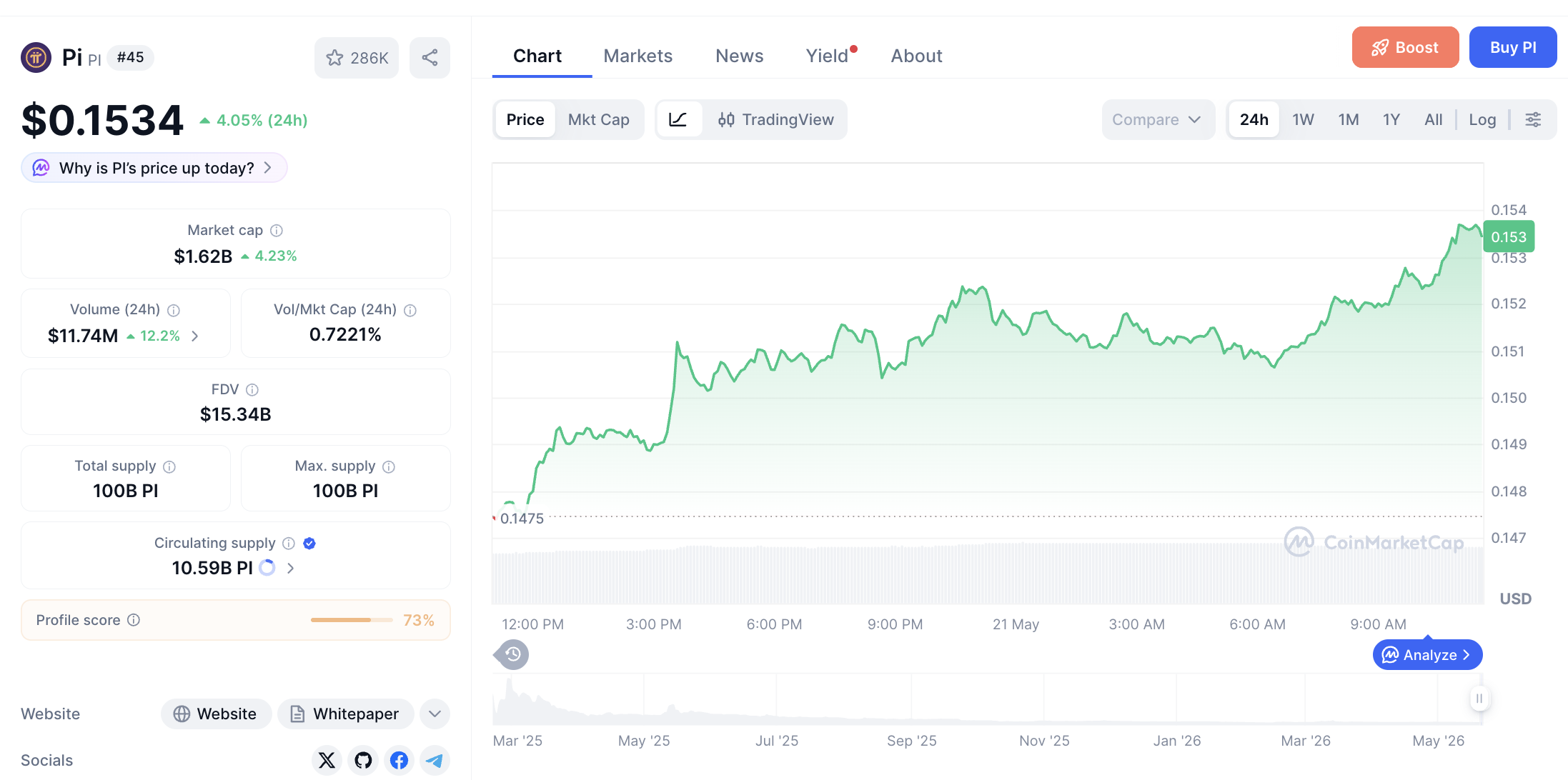Viewport: 1568px width, 780px height.
Task: Expand more website links chevron
Action: 435,714
